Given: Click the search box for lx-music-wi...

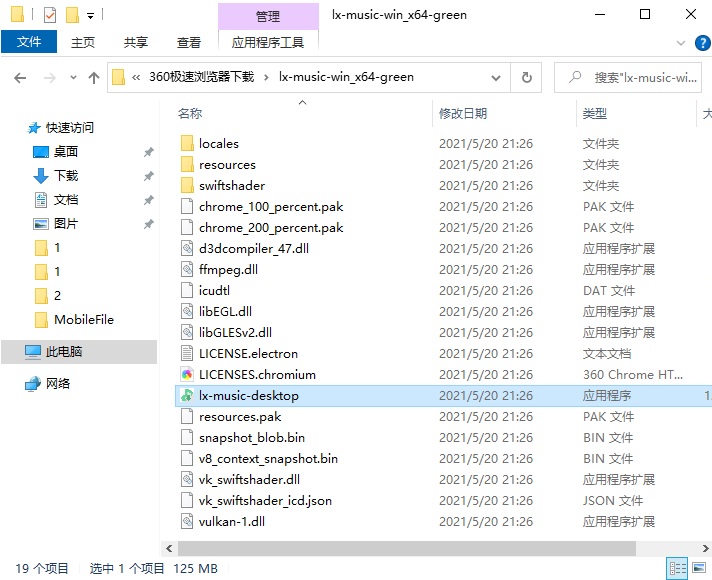Looking at the screenshot, I should click(628, 78).
